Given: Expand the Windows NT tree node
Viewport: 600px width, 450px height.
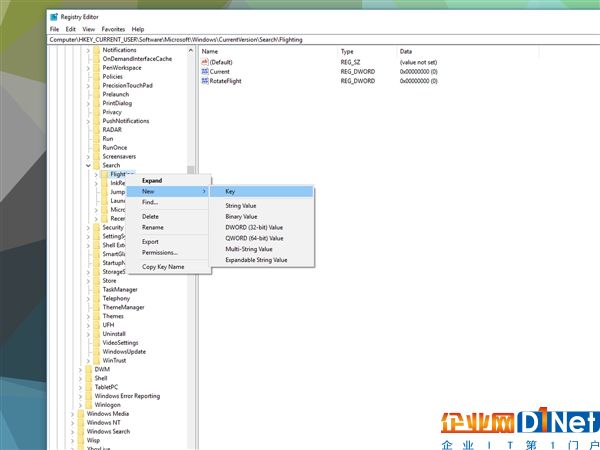Looking at the screenshot, I should [72, 423].
